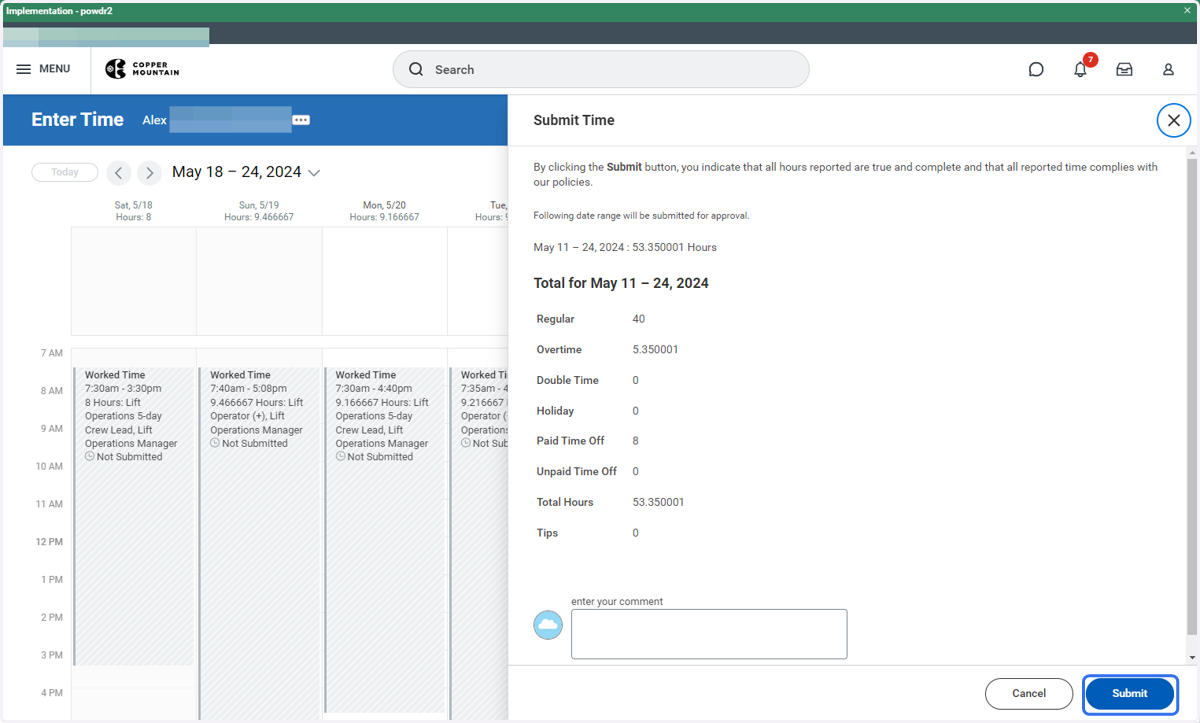
Task: Click the panel scrollbar up arrow
Action: [1191, 153]
